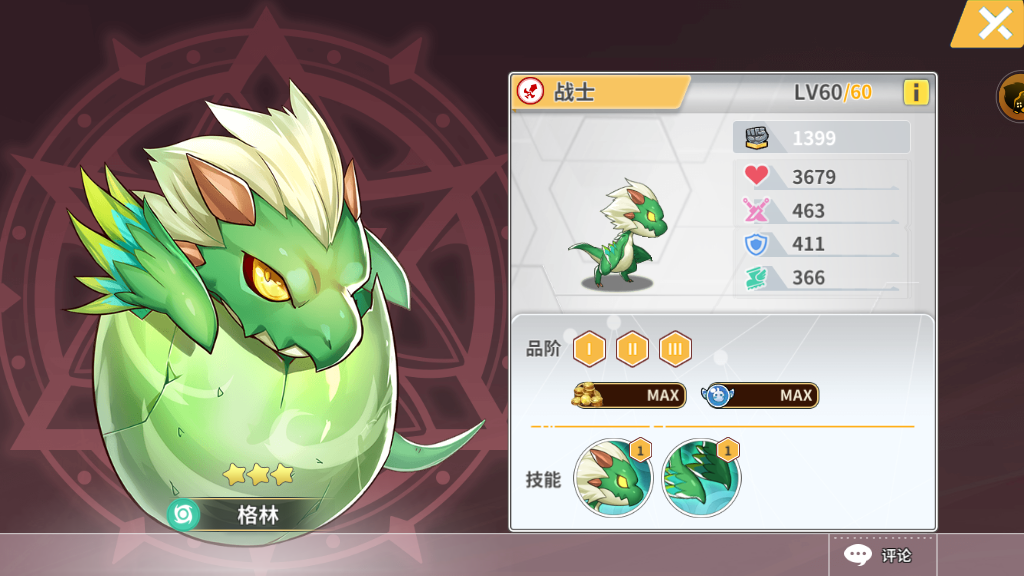Select rank I hexagon badge

(589, 349)
